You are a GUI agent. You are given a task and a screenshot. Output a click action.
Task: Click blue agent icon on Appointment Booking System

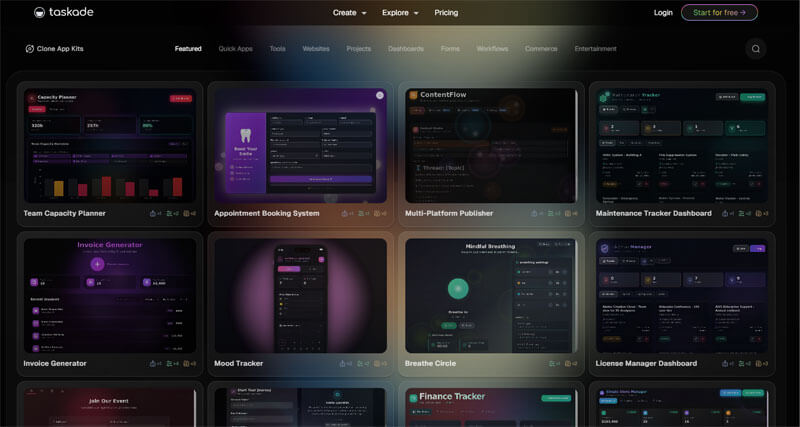pos(344,214)
